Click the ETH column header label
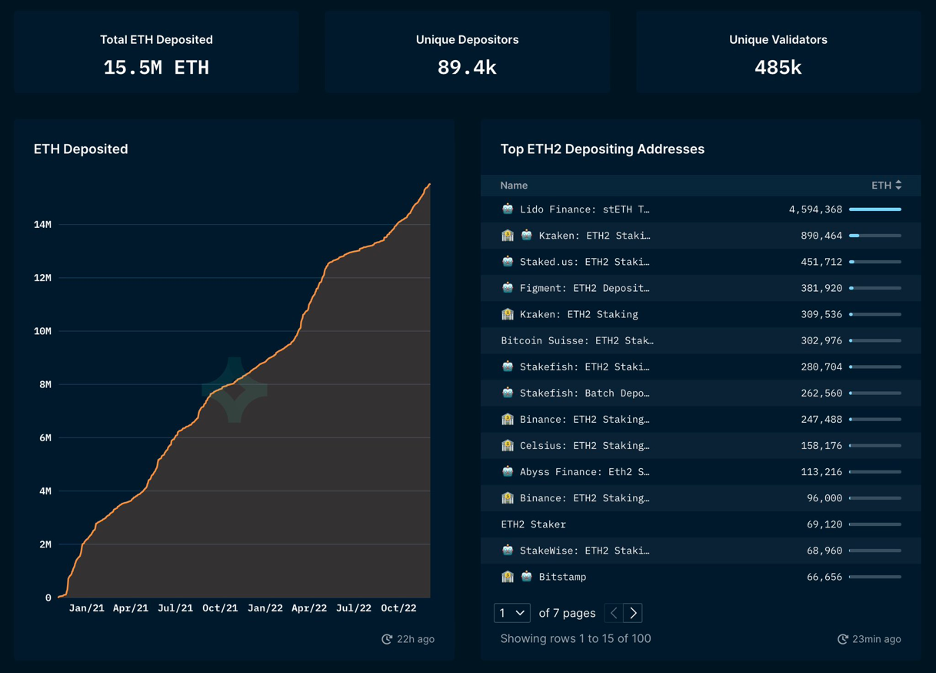The height and width of the screenshot is (674, 936). (x=881, y=185)
